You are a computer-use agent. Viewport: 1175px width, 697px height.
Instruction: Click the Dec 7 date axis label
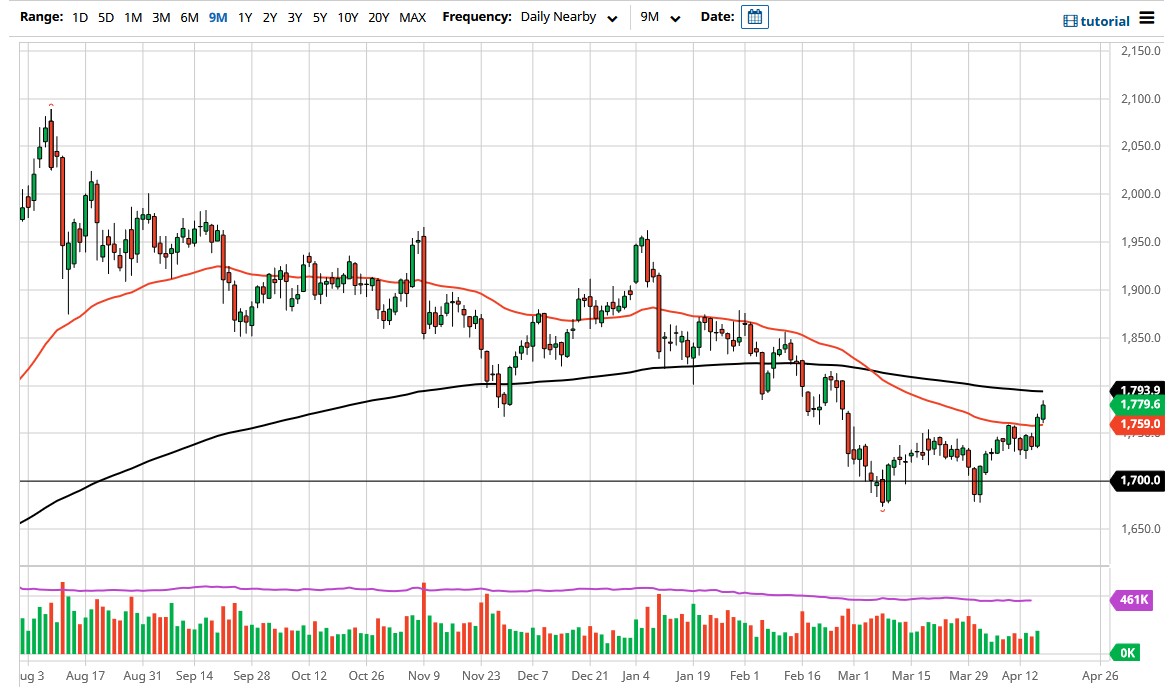tap(533, 676)
